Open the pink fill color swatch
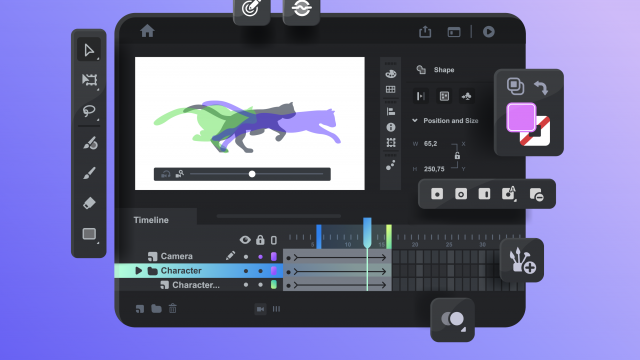Screen dimensions: 640x360 coord(521,117)
